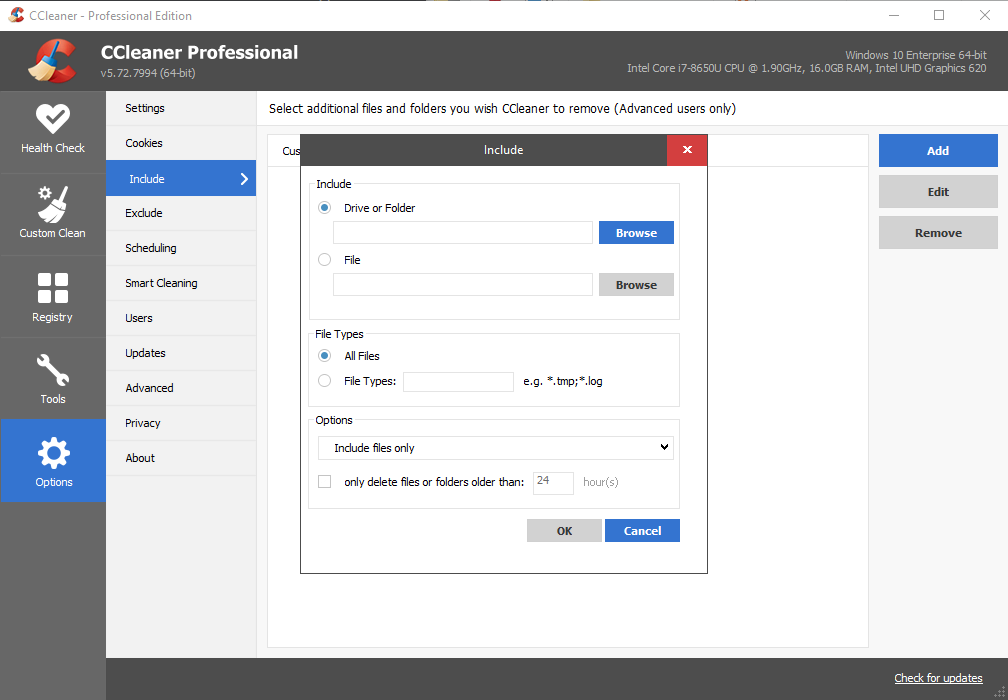
Task: Focus the File path field
Action: [463, 285]
